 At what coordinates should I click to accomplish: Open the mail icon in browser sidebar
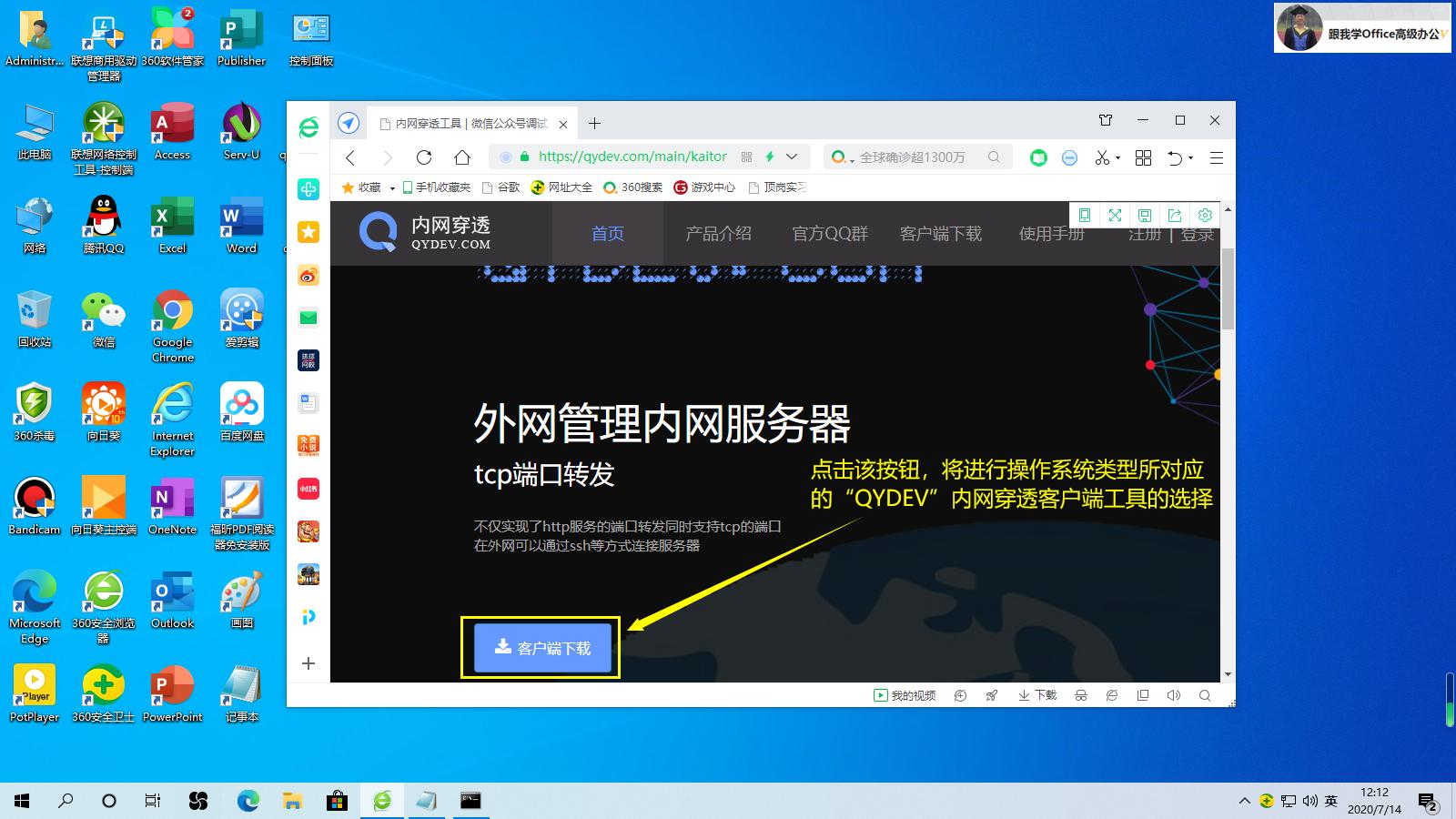coord(308,318)
